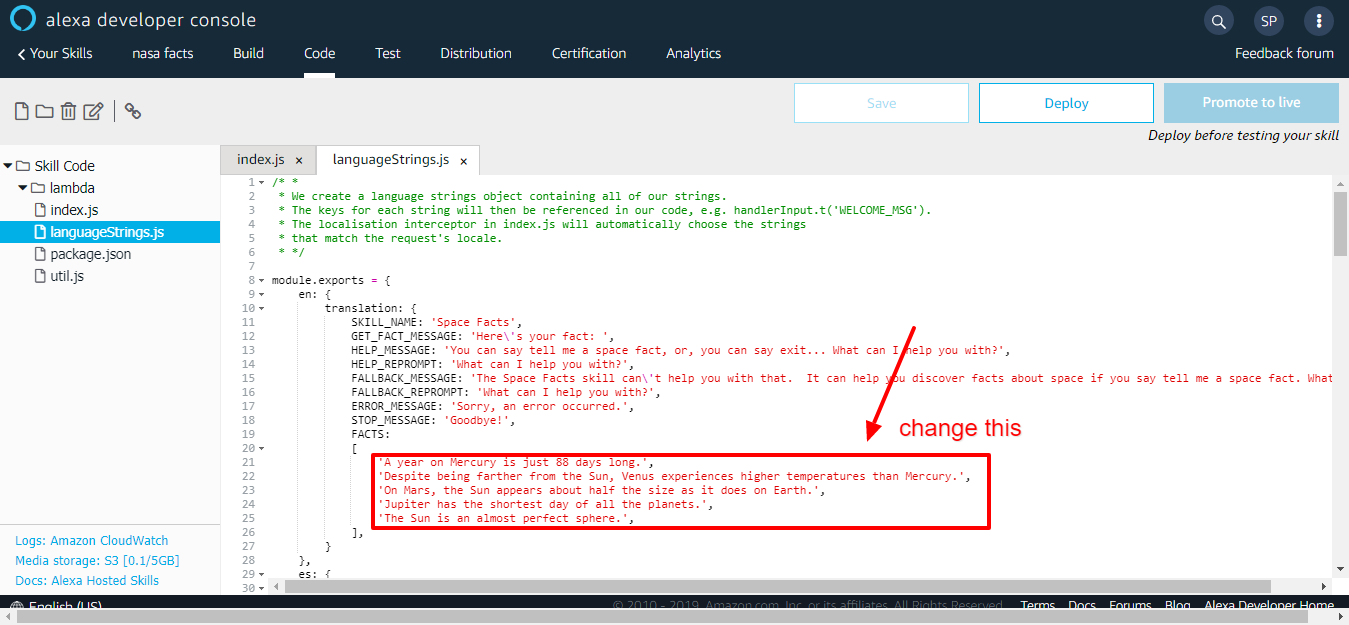Click the Promote to live button
The image size is (1349, 625).
(1251, 103)
